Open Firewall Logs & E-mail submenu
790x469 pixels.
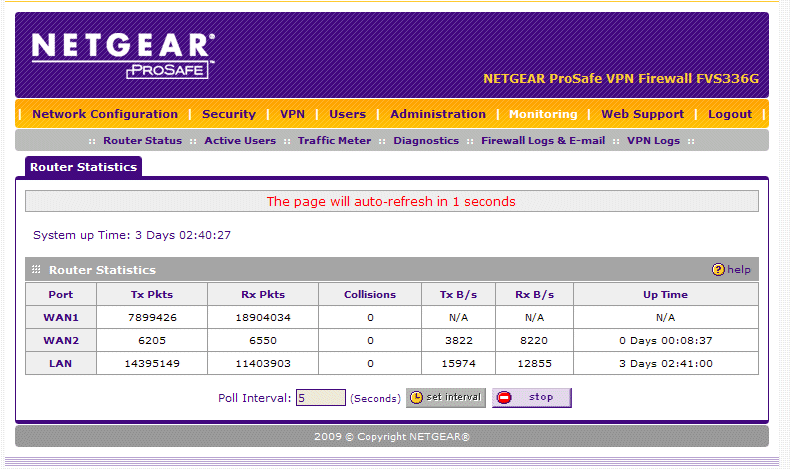tap(543, 141)
